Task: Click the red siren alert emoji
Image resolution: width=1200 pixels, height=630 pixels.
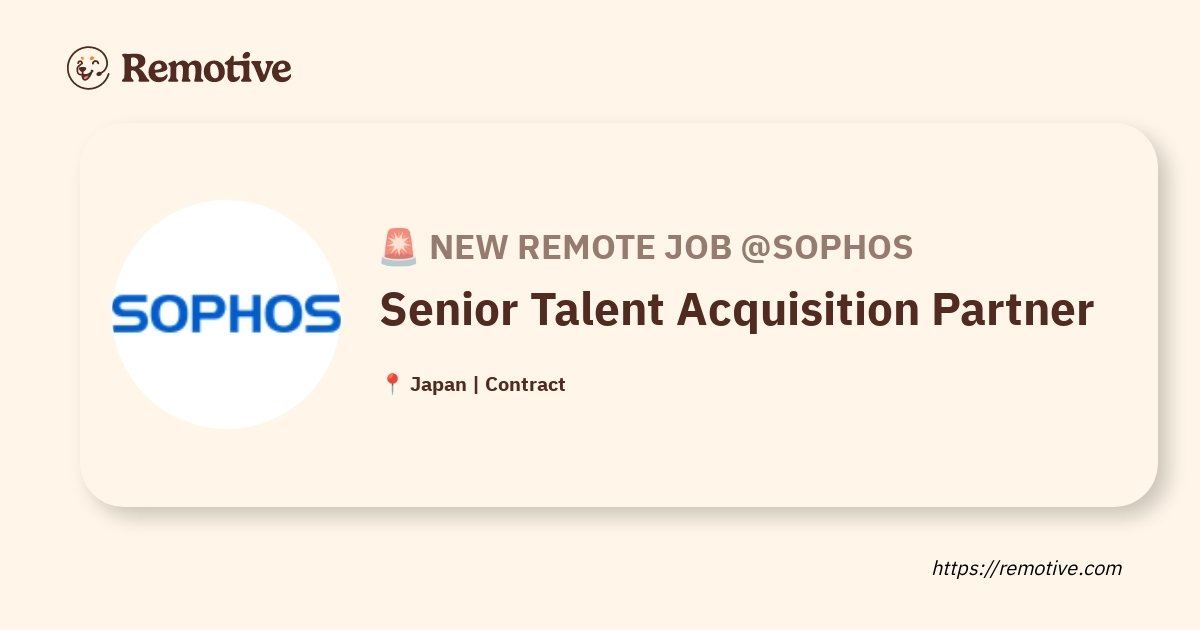Action: pyautogui.click(x=399, y=247)
